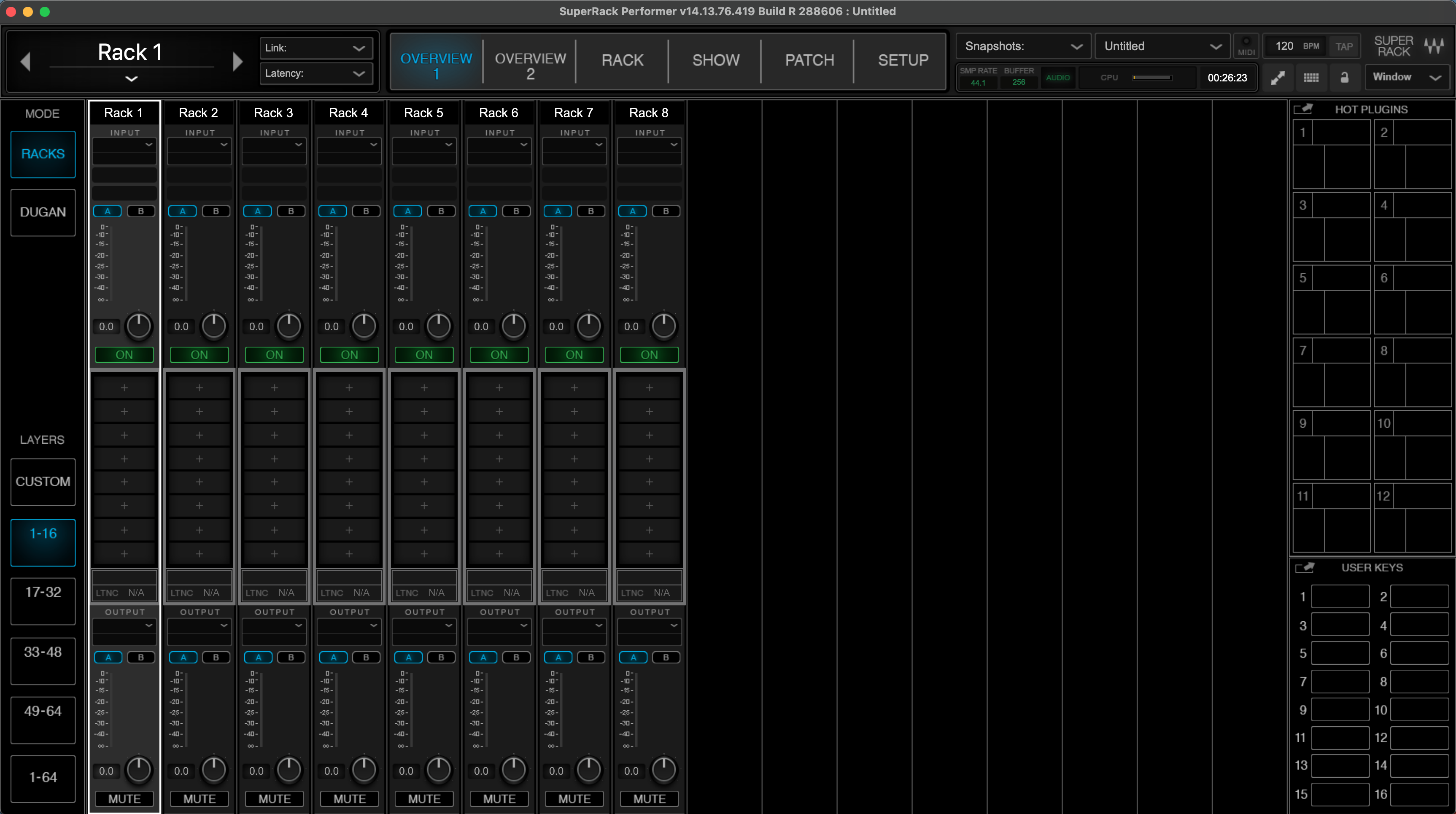Add a plugin in Rack 2's first slot

click(x=200, y=388)
